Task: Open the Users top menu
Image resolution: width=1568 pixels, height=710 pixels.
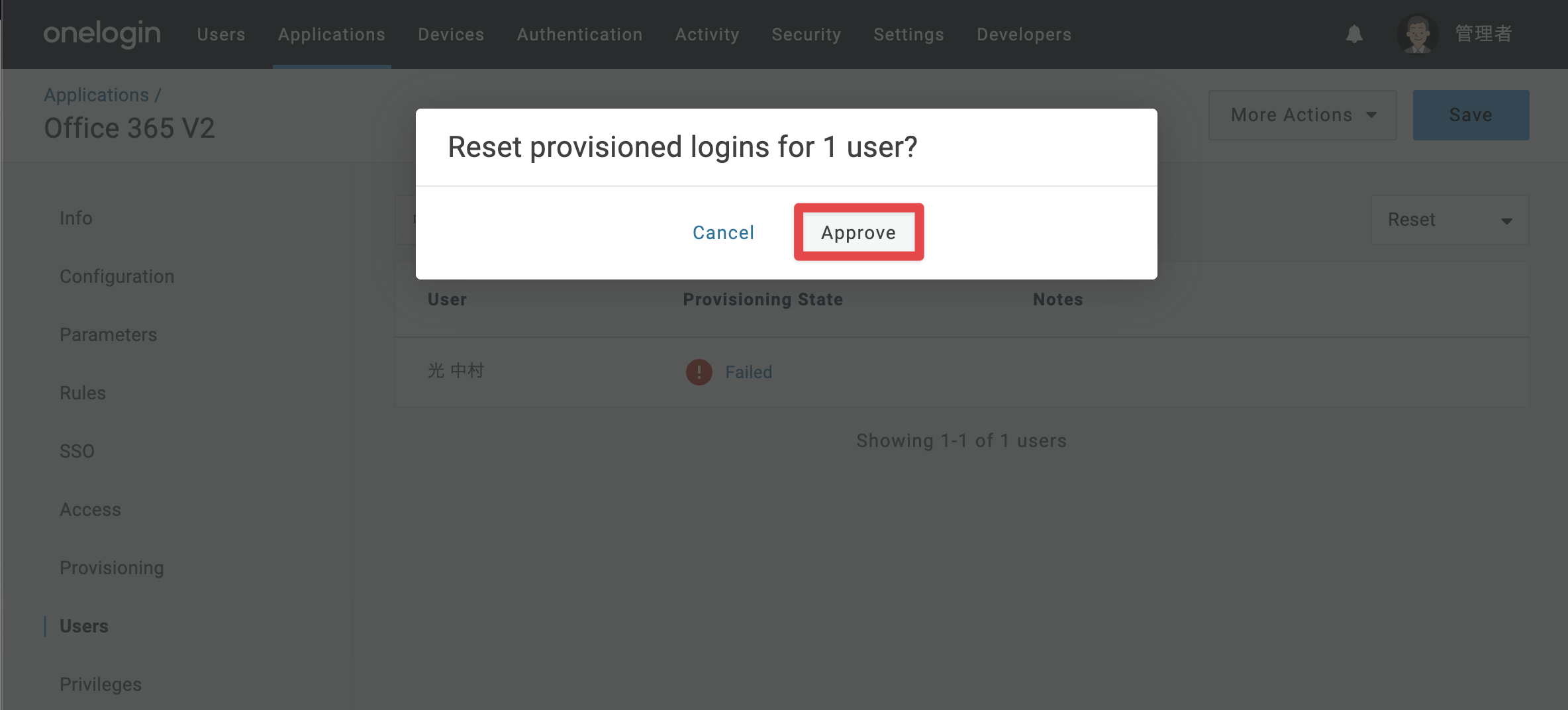Action: click(x=221, y=34)
